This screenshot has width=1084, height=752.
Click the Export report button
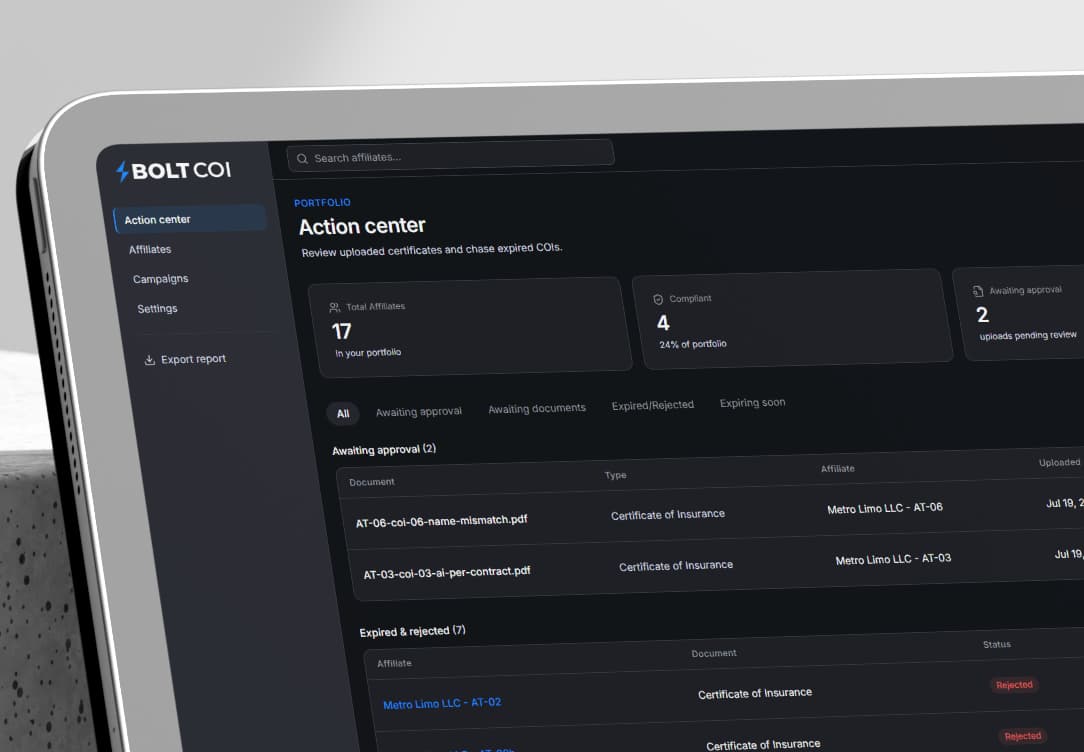point(185,359)
